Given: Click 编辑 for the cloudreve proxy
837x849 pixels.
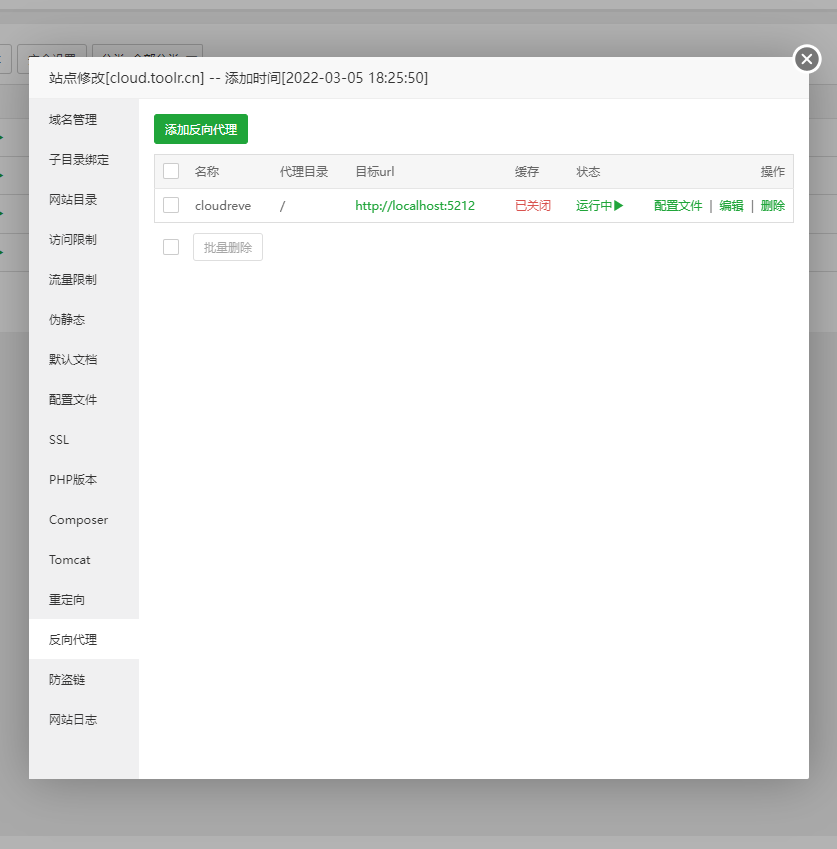Looking at the screenshot, I should (x=731, y=206).
